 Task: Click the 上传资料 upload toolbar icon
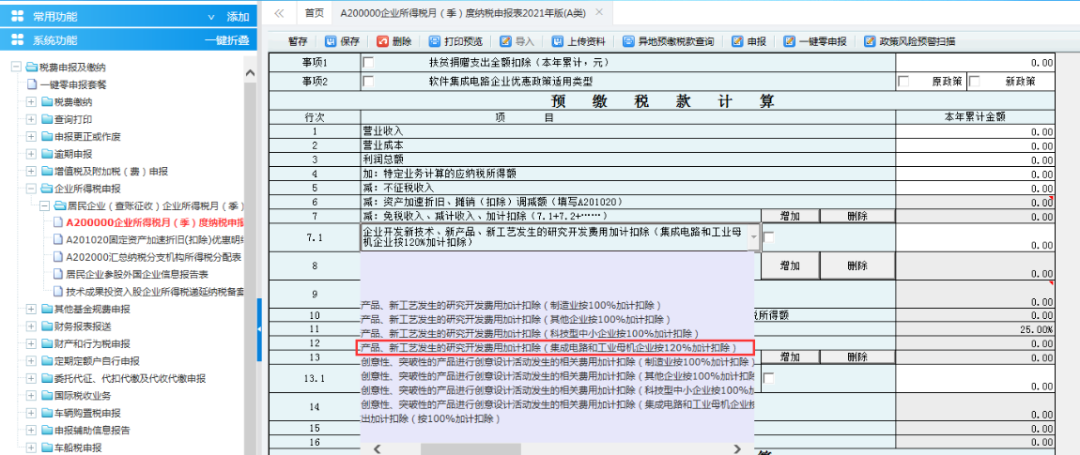pyautogui.click(x=557, y=41)
